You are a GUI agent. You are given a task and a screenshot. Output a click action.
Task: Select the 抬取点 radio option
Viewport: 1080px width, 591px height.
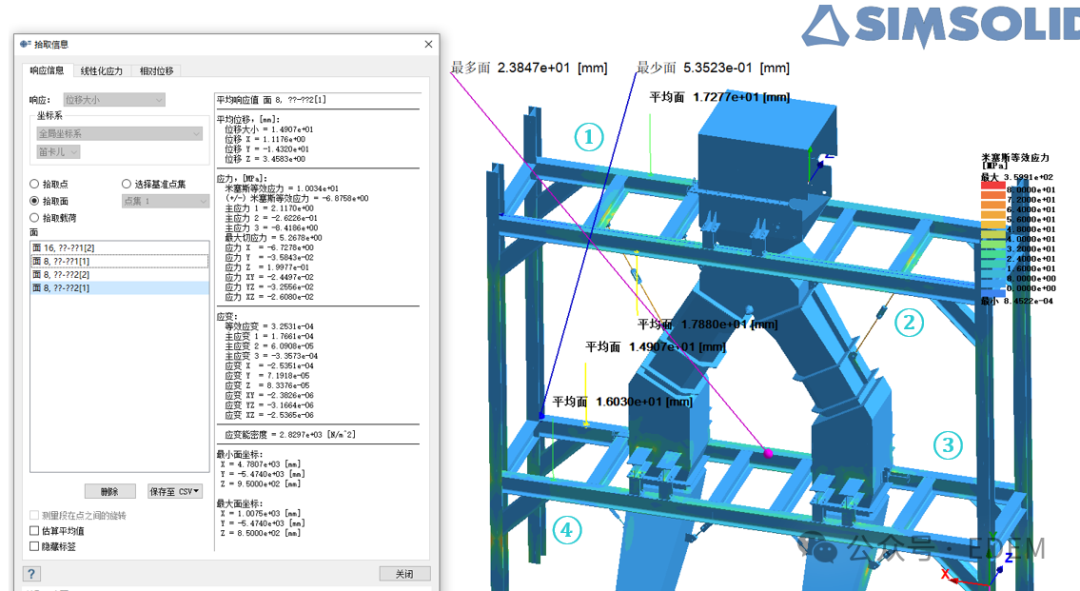[35, 184]
